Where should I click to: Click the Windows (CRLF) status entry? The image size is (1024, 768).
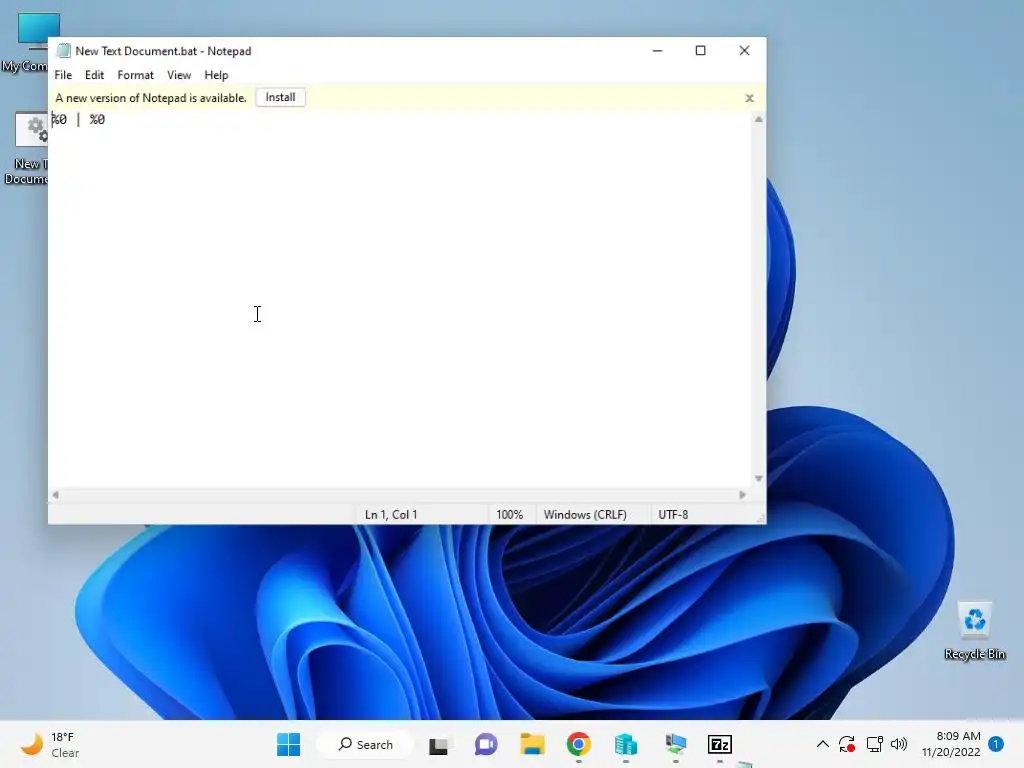584,515
